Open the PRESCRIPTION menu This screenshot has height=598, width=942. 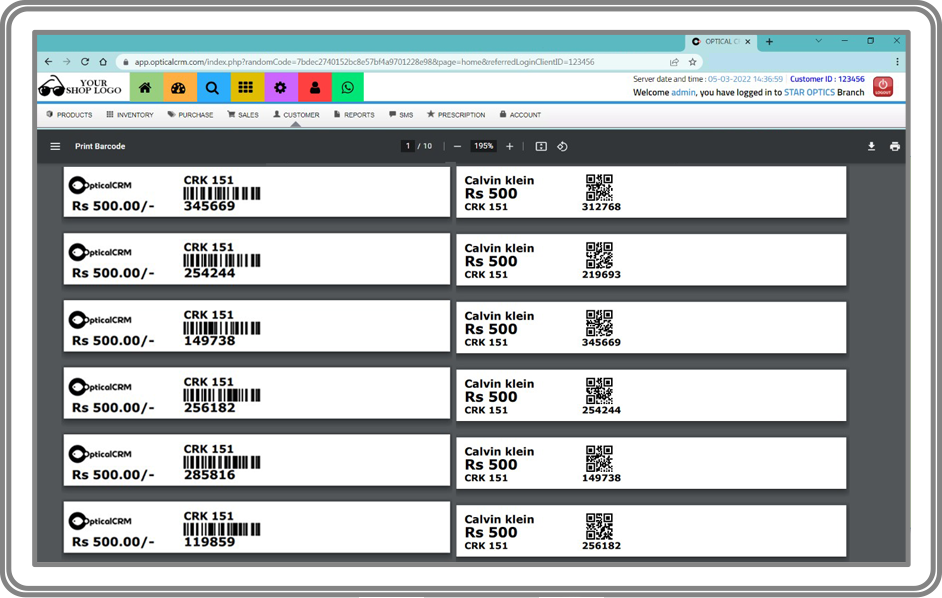point(456,114)
